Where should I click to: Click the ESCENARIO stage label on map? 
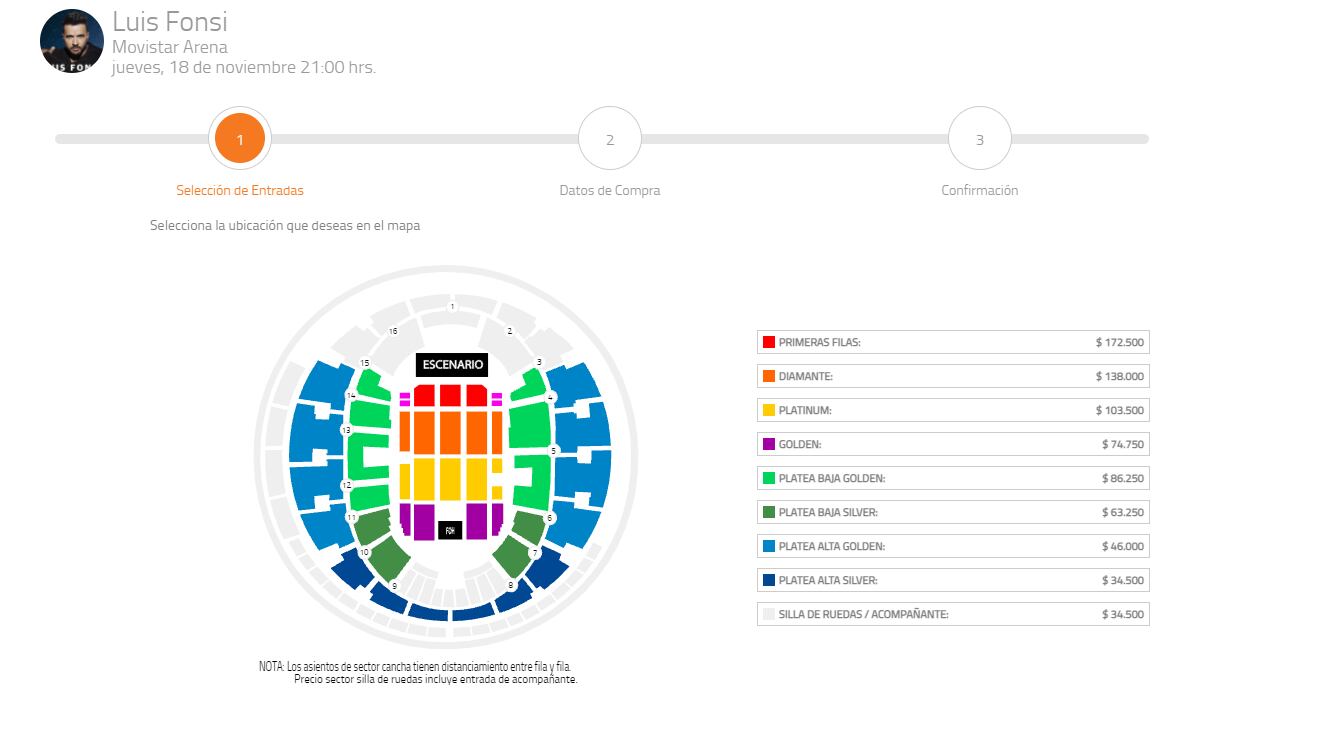tap(453, 365)
